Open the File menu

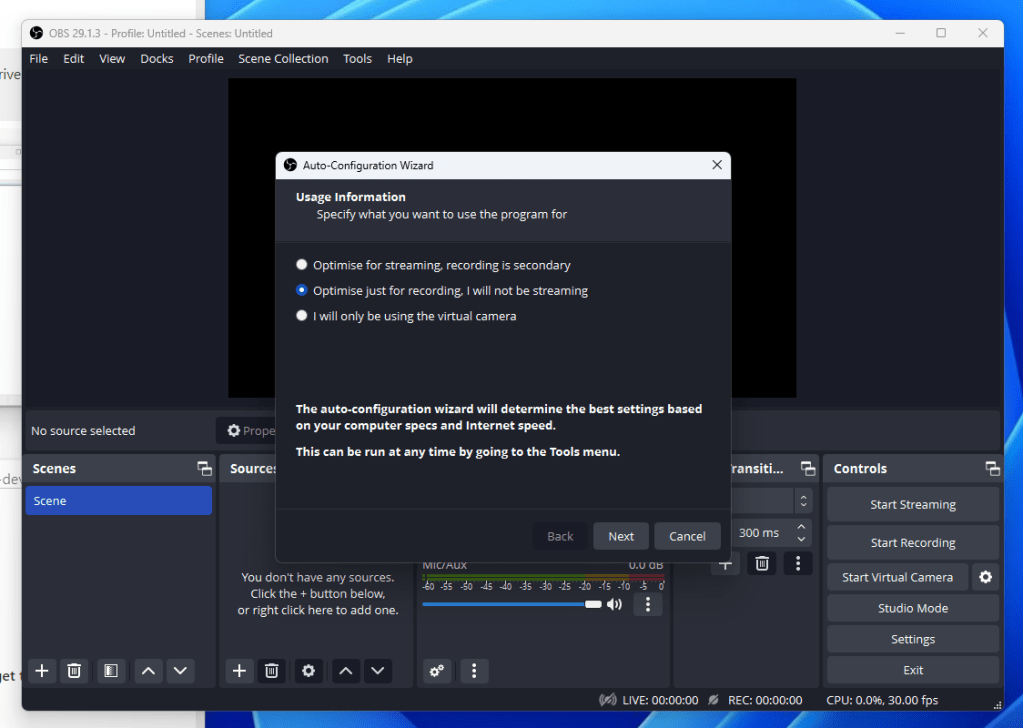coord(38,59)
